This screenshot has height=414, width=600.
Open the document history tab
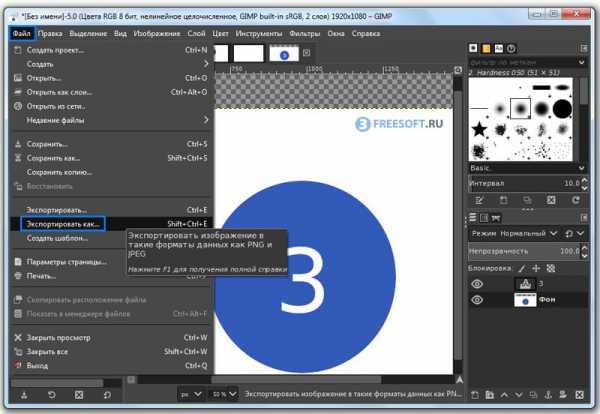point(511,48)
